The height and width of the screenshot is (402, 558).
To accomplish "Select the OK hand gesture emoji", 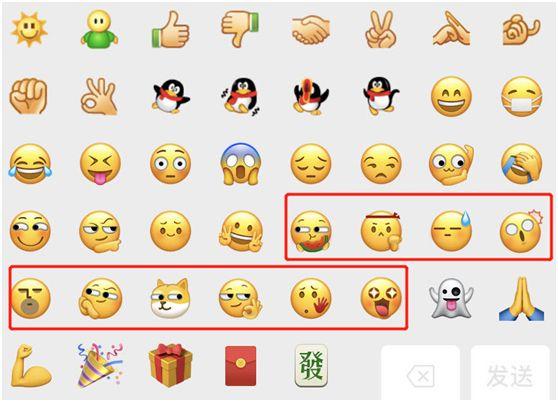I will coord(99,96).
